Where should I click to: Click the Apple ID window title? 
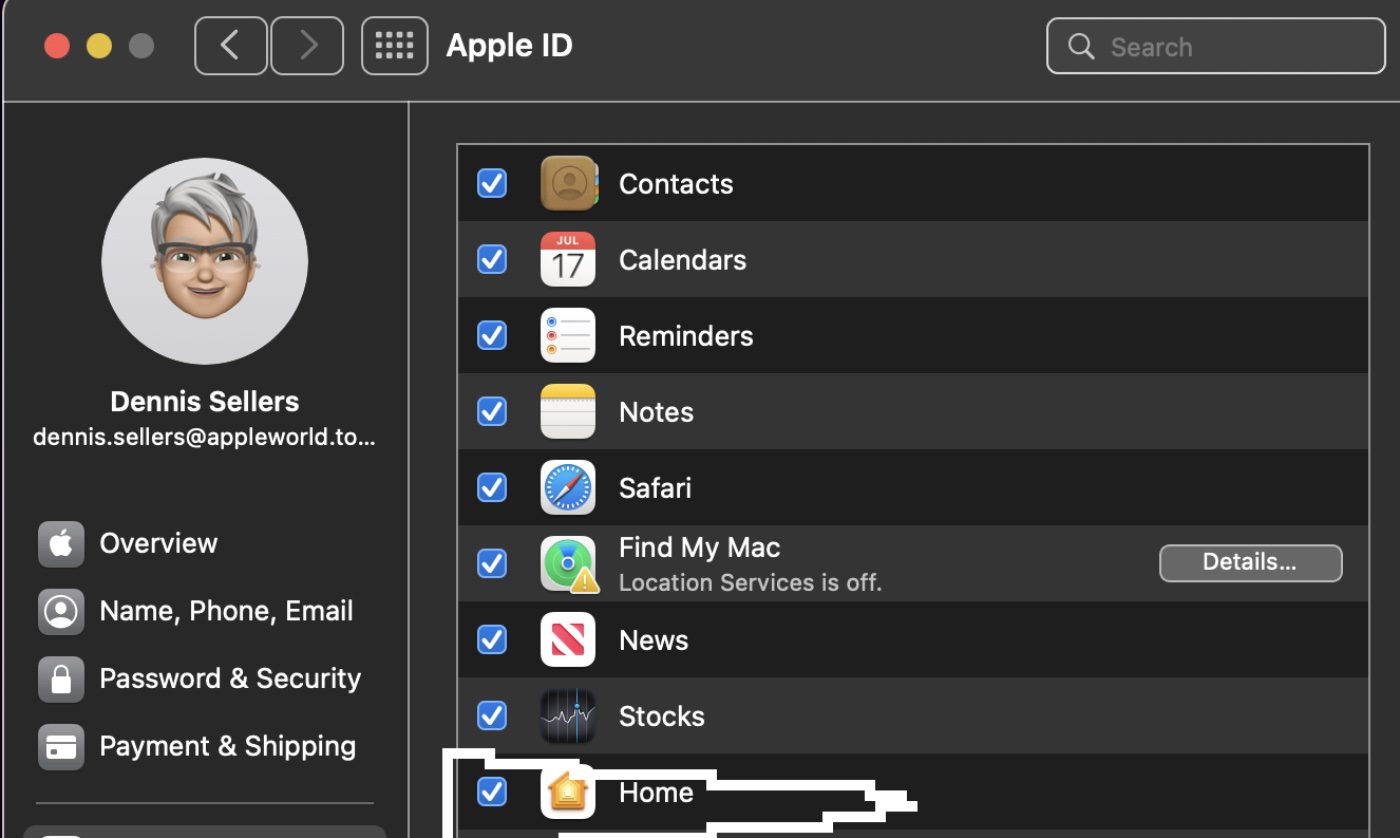coord(509,46)
